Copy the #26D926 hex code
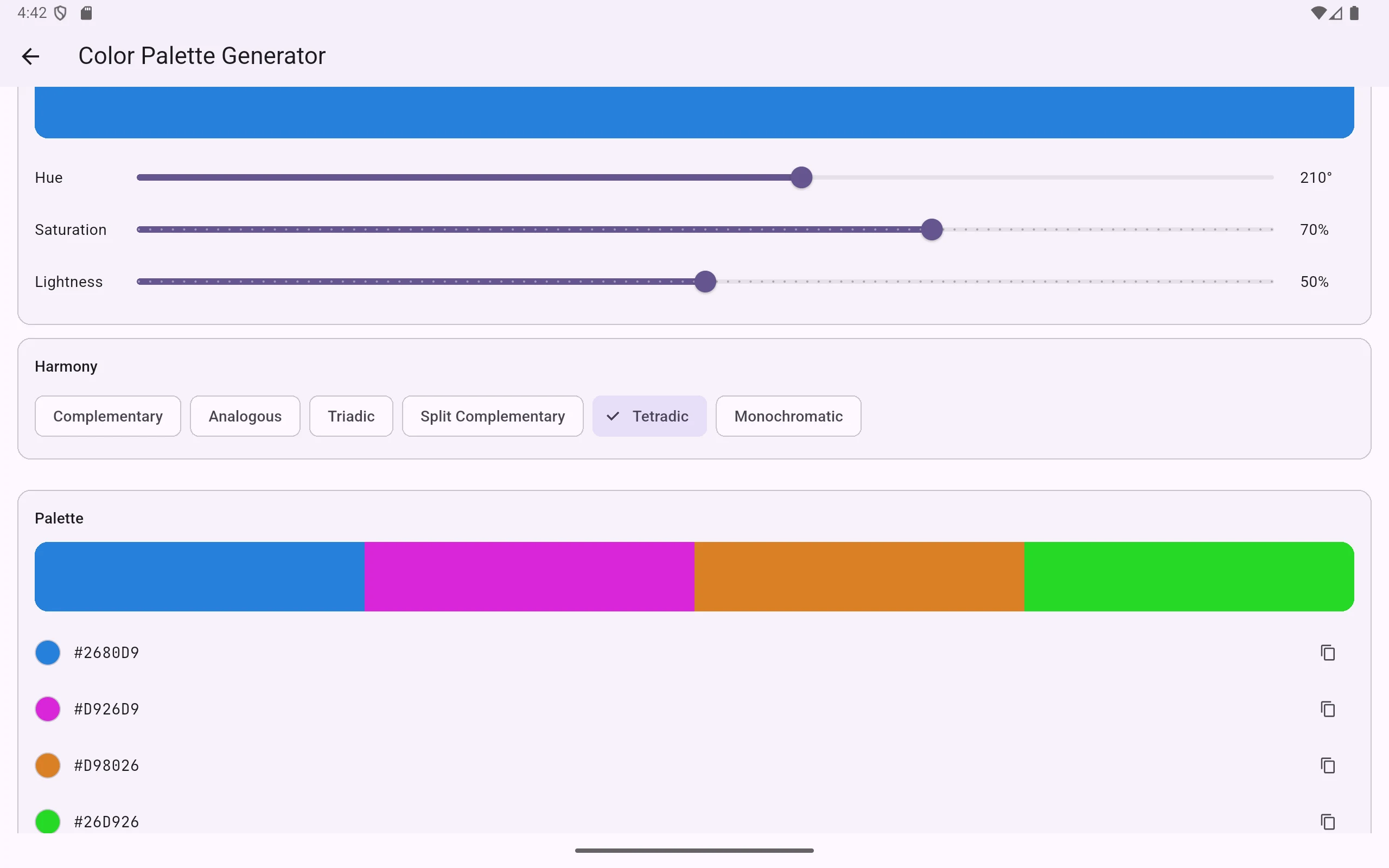Image resolution: width=1389 pixels, height=868 pixels. [1328, 821]
